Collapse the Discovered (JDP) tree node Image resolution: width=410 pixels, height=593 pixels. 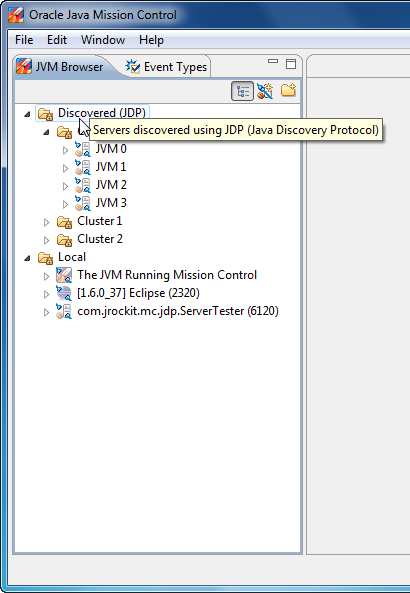coord(27,114)
